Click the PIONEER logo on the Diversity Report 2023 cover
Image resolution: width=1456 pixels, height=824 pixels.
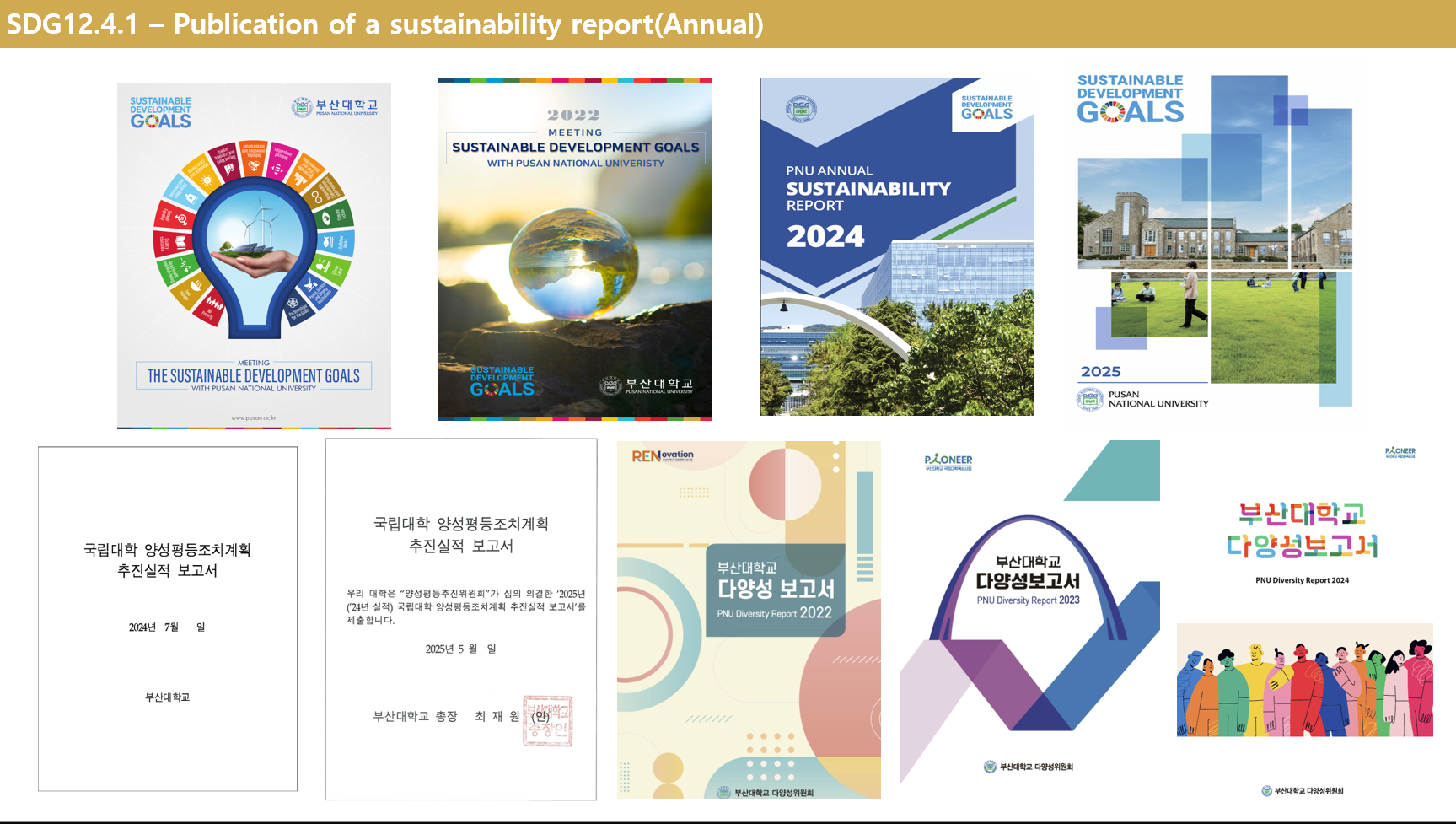coord(948,461)
